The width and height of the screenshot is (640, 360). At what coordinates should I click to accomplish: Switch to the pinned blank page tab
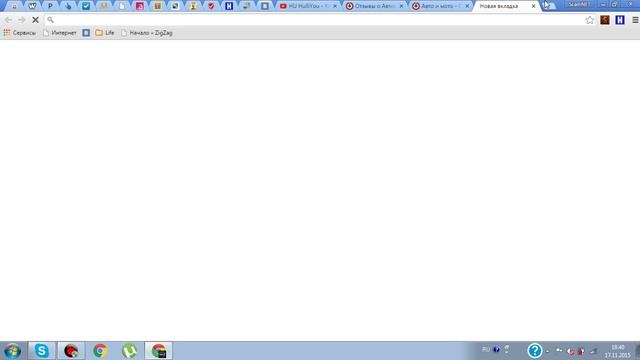point(122,6)
